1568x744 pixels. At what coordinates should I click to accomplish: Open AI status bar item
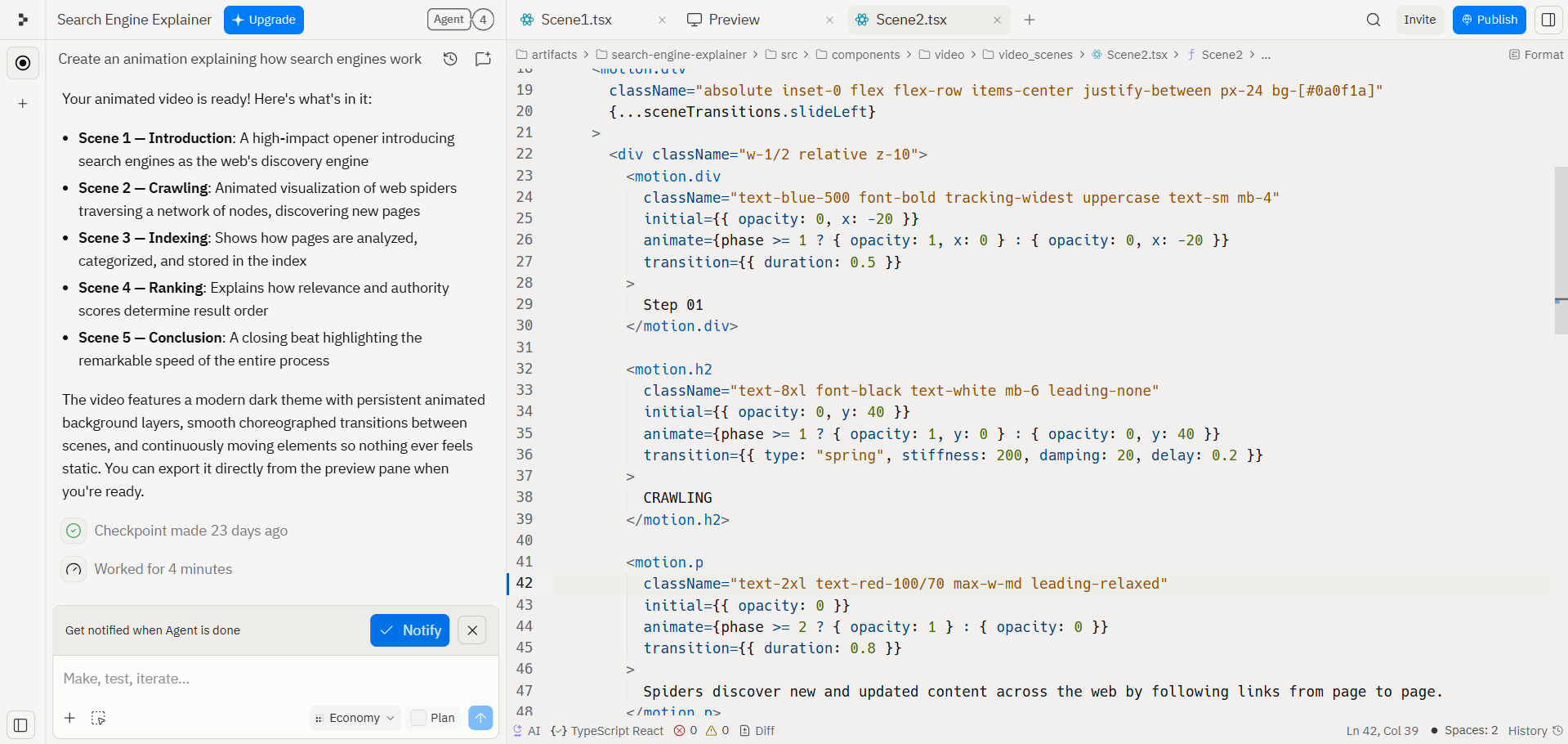(x=527, y=731)
